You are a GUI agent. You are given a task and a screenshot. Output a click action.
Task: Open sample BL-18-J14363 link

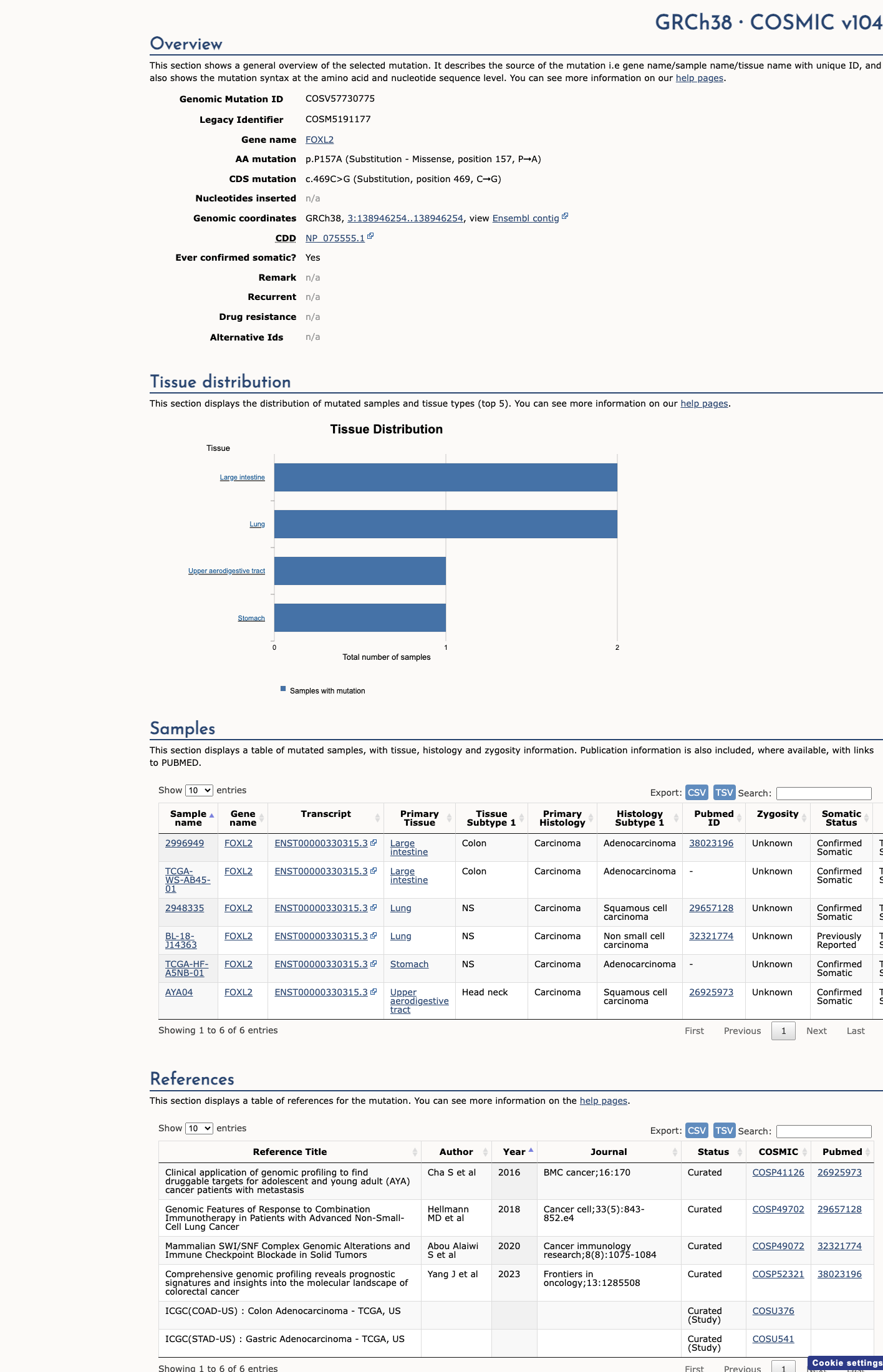[x=181, y=940]
